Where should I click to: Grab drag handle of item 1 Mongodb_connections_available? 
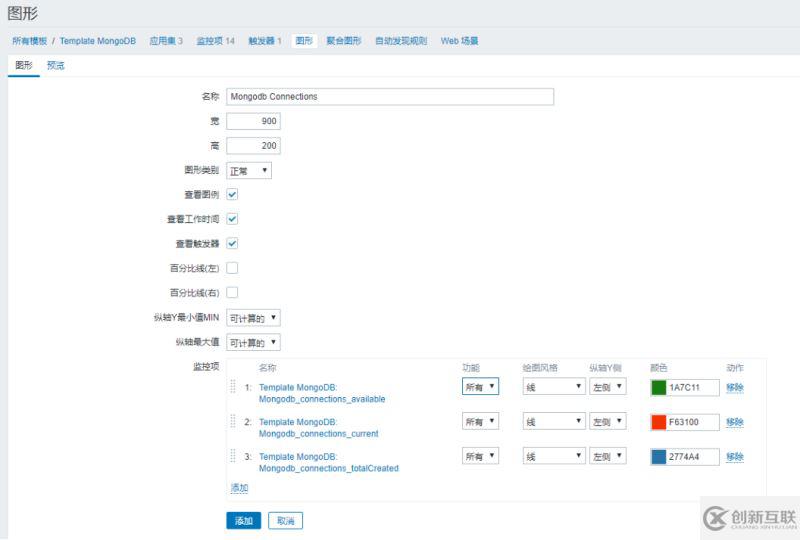click(x=233, y=387)
